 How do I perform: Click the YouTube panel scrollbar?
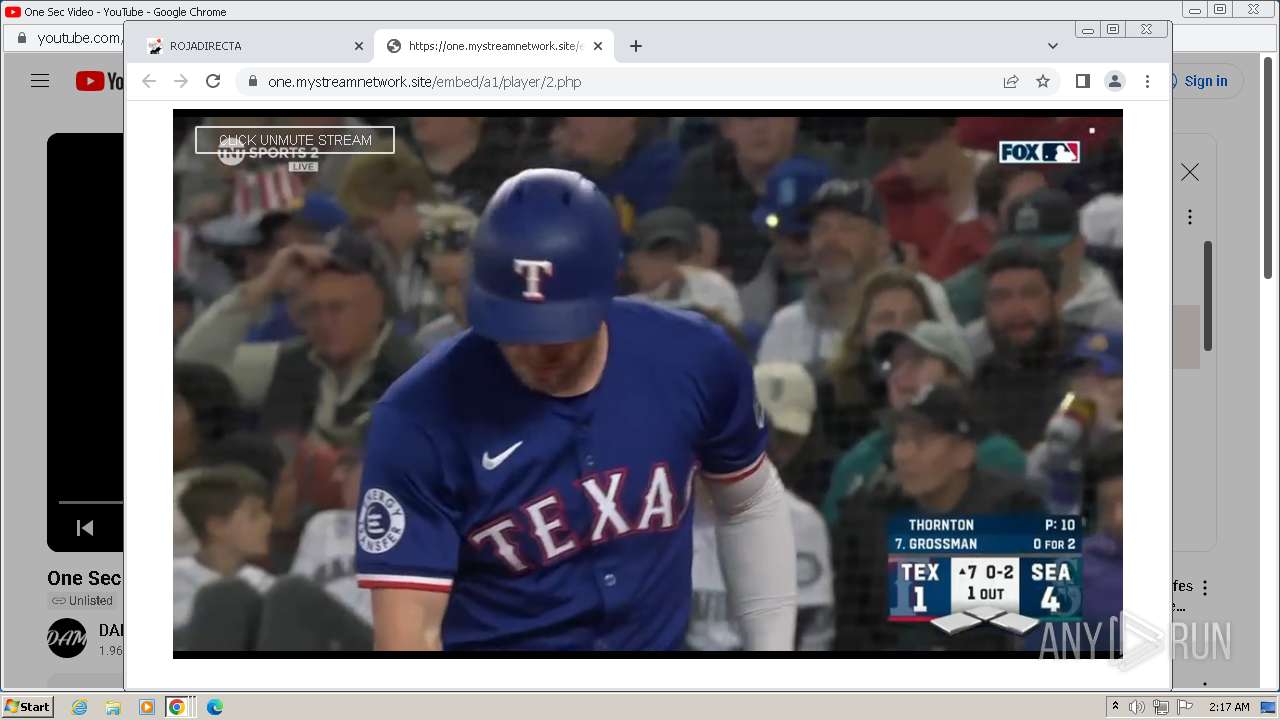[x=1208, y=296]
